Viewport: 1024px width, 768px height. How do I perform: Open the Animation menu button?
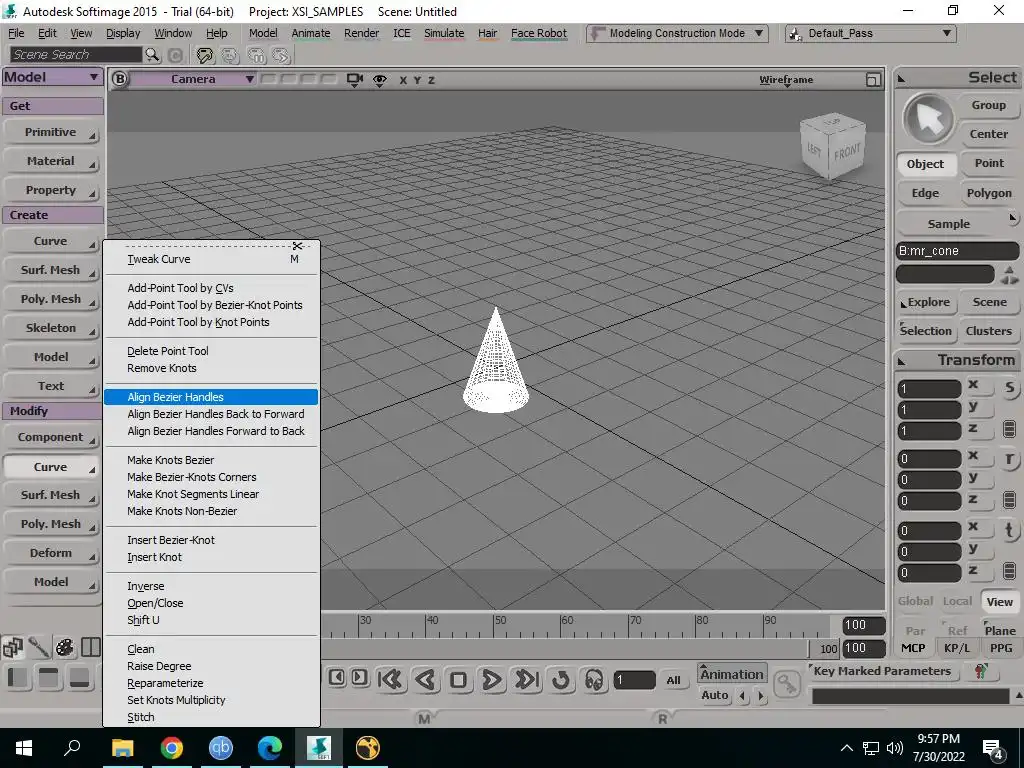pos(731,675)
